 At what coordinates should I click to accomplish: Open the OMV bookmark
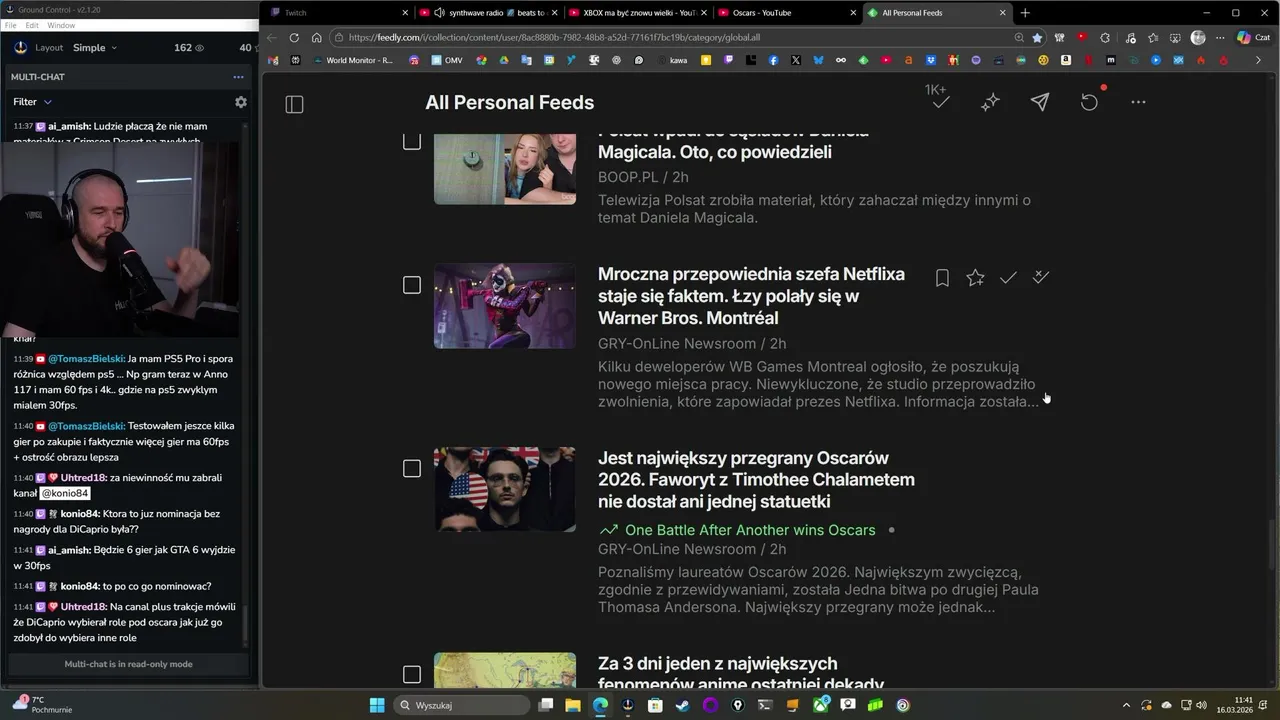447,60
